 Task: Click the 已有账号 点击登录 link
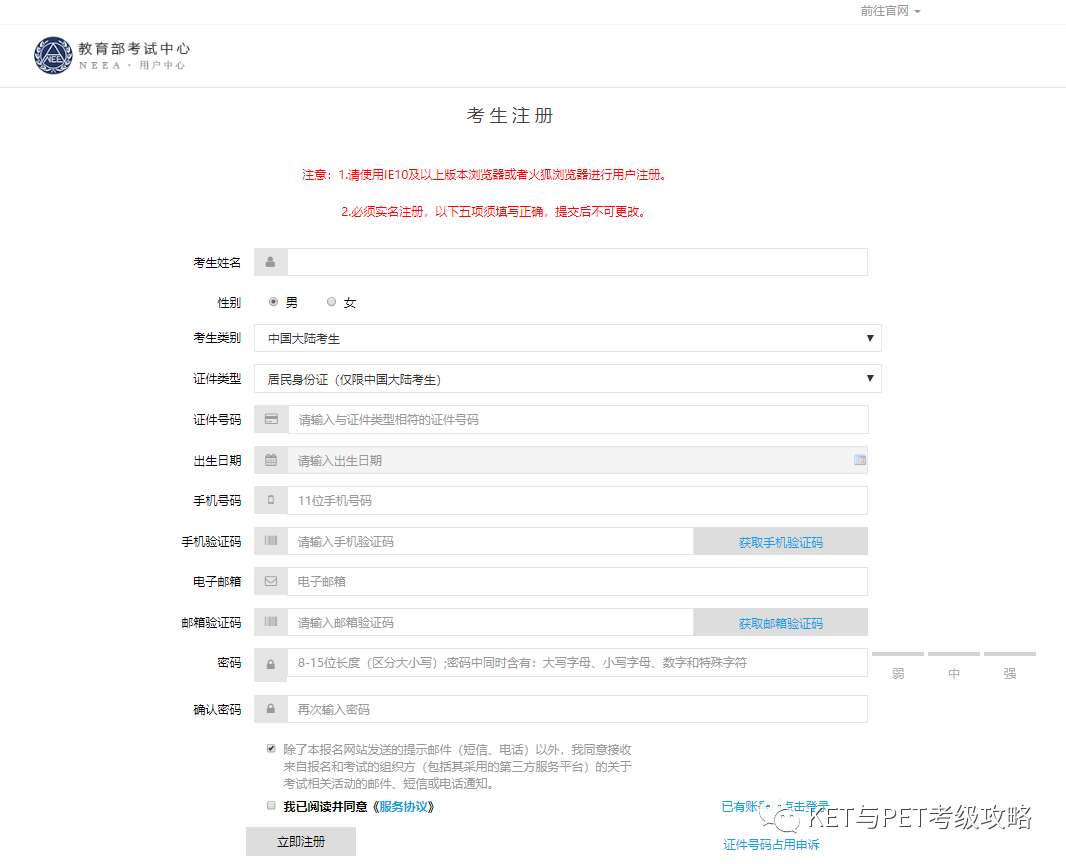coord(775,807)
